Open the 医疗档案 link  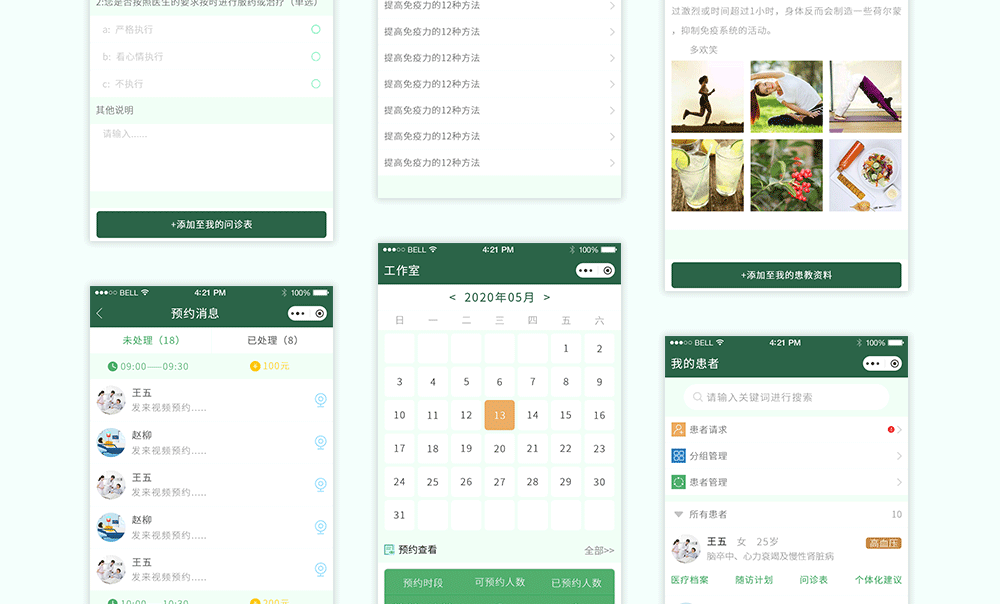(x=689, y=580)
